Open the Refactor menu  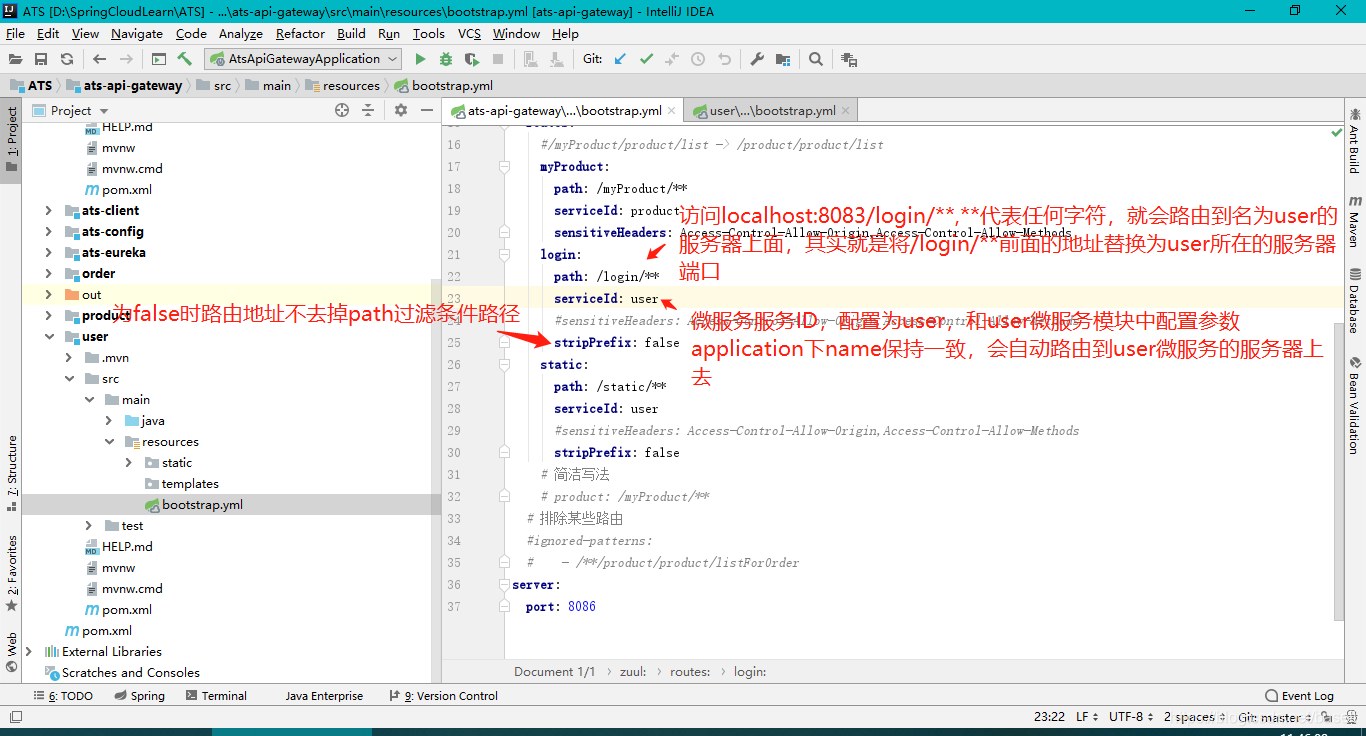tap(300, 33)
